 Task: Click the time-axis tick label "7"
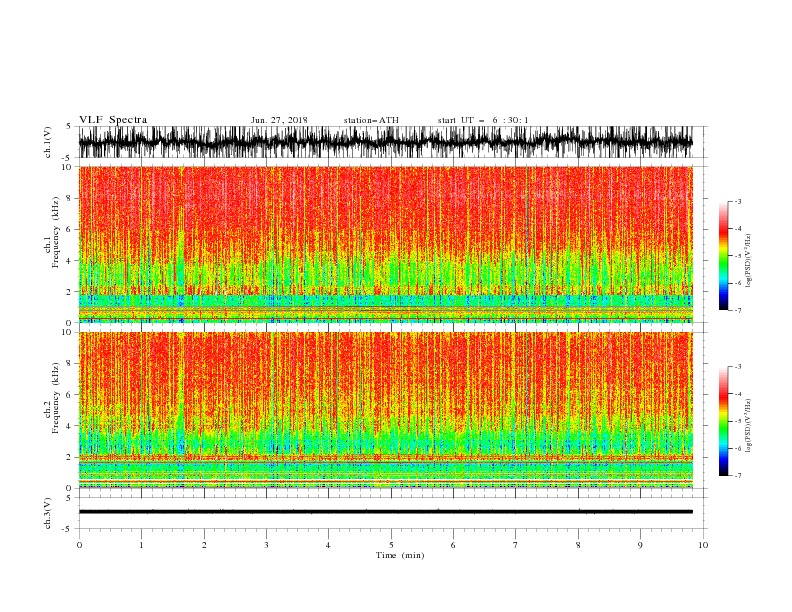[x=516, y=545]
